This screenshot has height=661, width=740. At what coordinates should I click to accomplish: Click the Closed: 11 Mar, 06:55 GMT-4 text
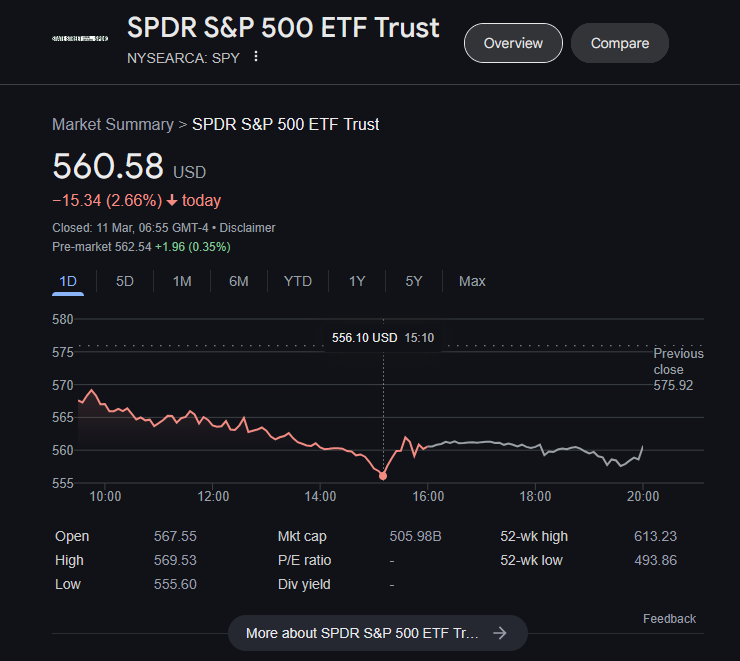[130, 228]
